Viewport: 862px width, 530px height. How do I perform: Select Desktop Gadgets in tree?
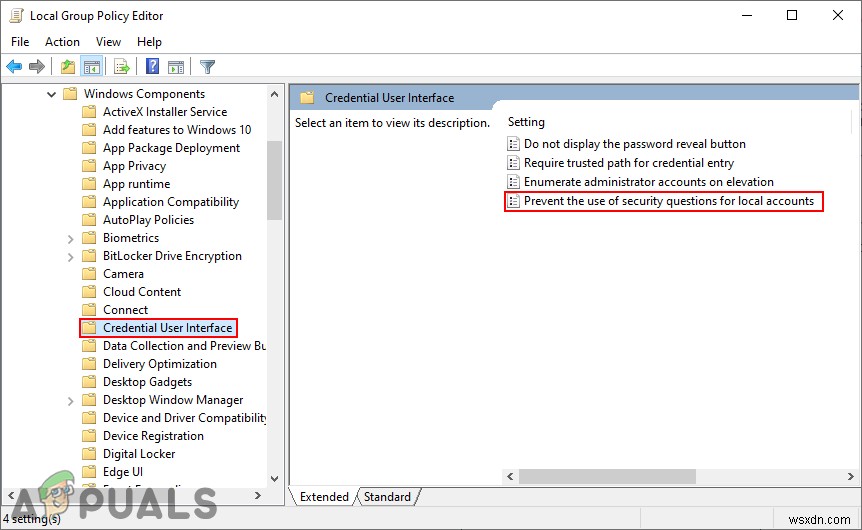(147, 382)
